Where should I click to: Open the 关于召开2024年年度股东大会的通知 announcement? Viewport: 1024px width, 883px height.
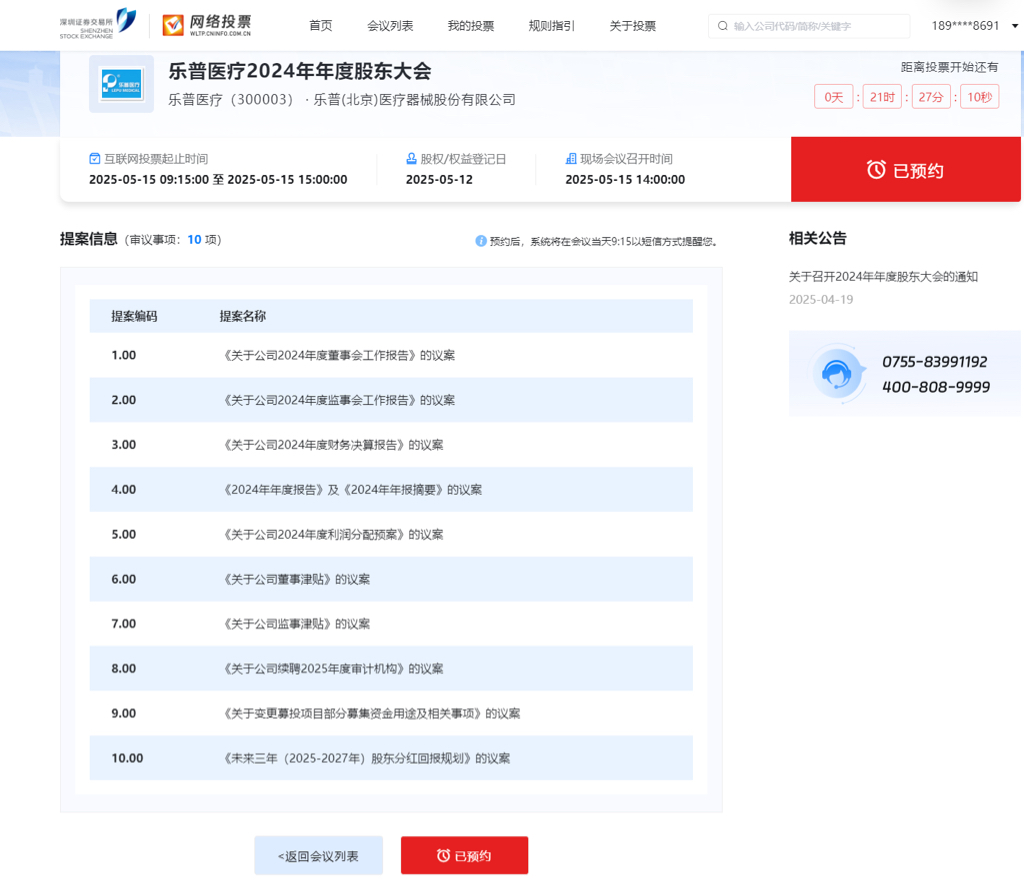(x=883, y=276)
